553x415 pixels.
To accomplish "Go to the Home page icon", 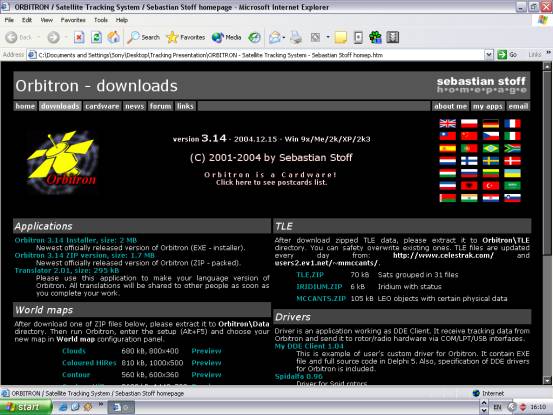I will click(x=114, y=37).
